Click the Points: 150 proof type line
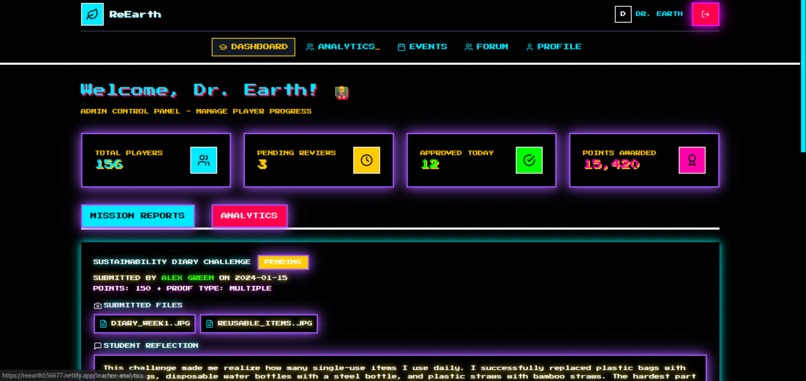Image resolution: width=806 pixels, height=381 pixels. [x=182, y=288]
